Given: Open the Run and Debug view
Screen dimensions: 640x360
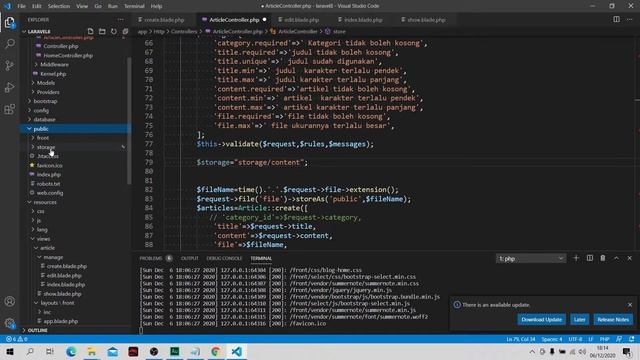Looking at the screenshot, I should [x=9, y=87].
